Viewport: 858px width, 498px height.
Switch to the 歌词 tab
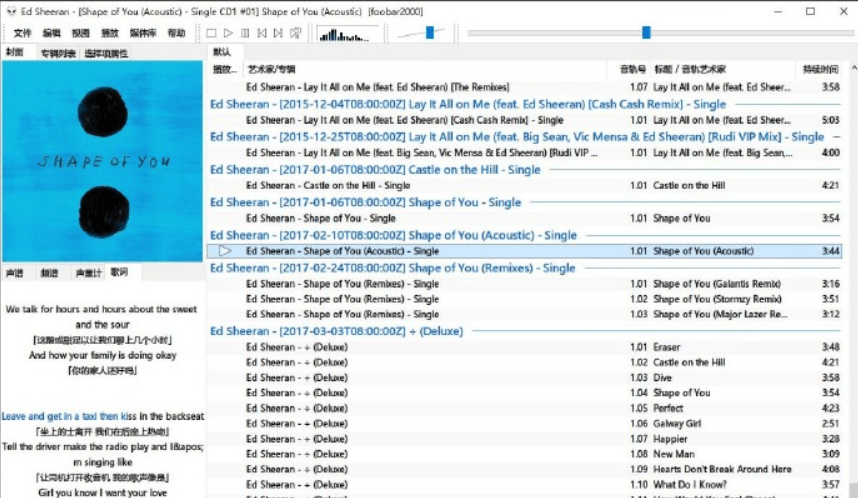tap(119, 272)
